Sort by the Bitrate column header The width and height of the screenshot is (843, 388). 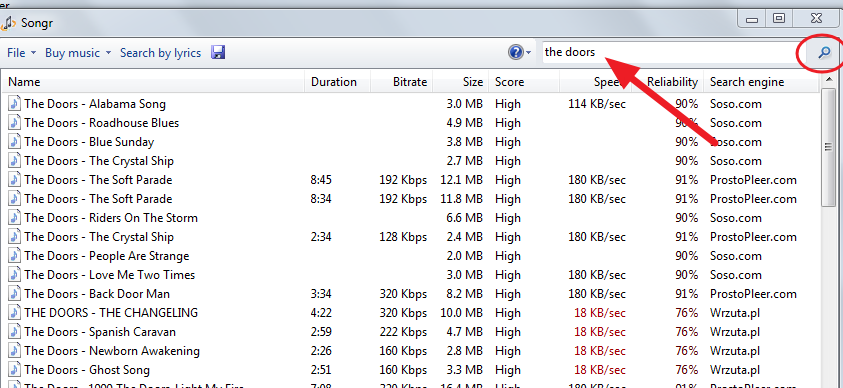(401, 82)
